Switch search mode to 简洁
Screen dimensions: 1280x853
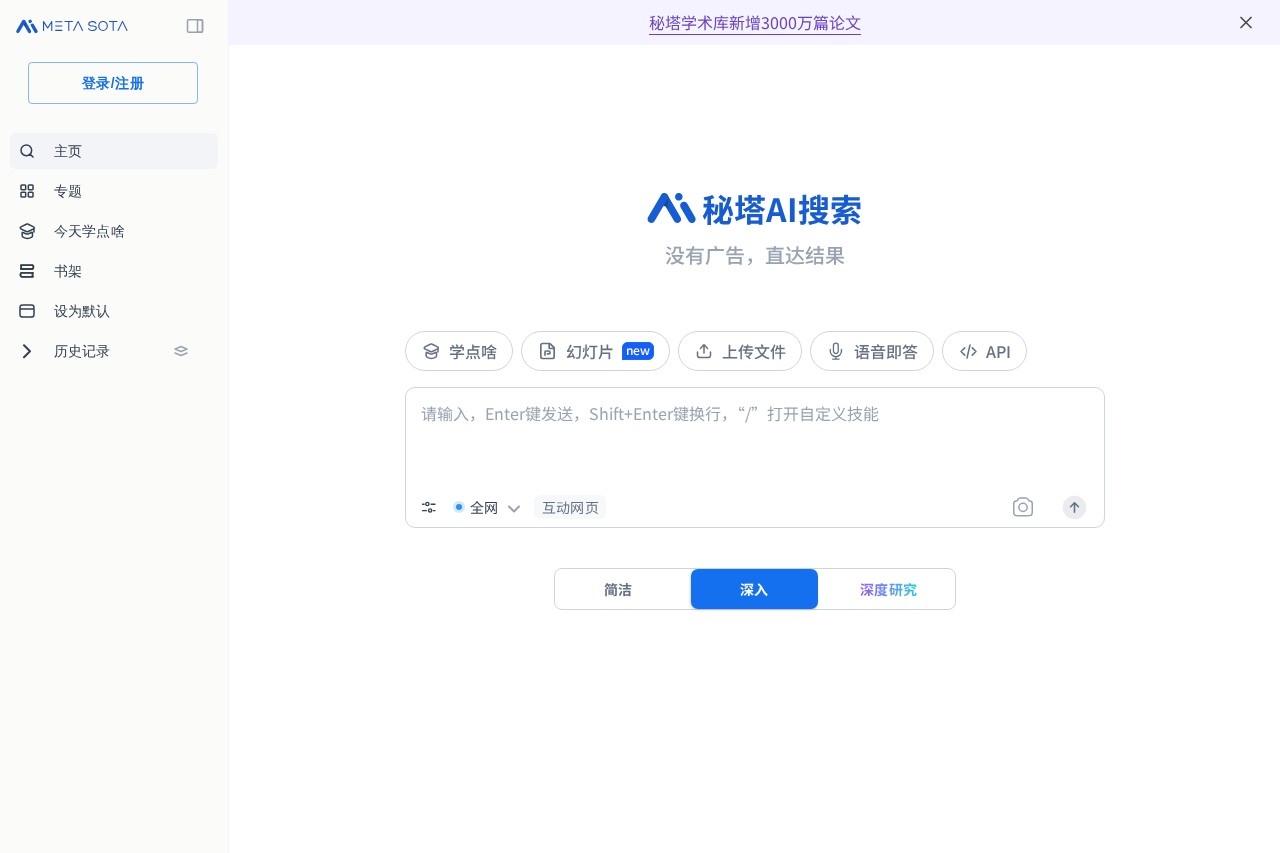pyautogui.click(x=618, y=589)
